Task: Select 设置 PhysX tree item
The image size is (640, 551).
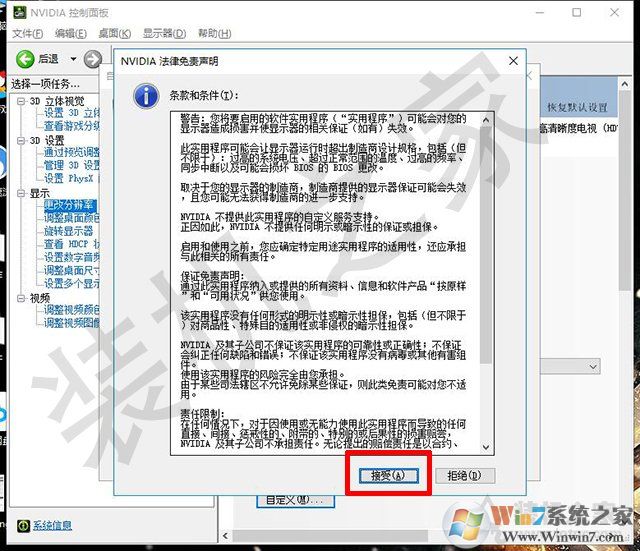Action: click(x=71, y=178)
